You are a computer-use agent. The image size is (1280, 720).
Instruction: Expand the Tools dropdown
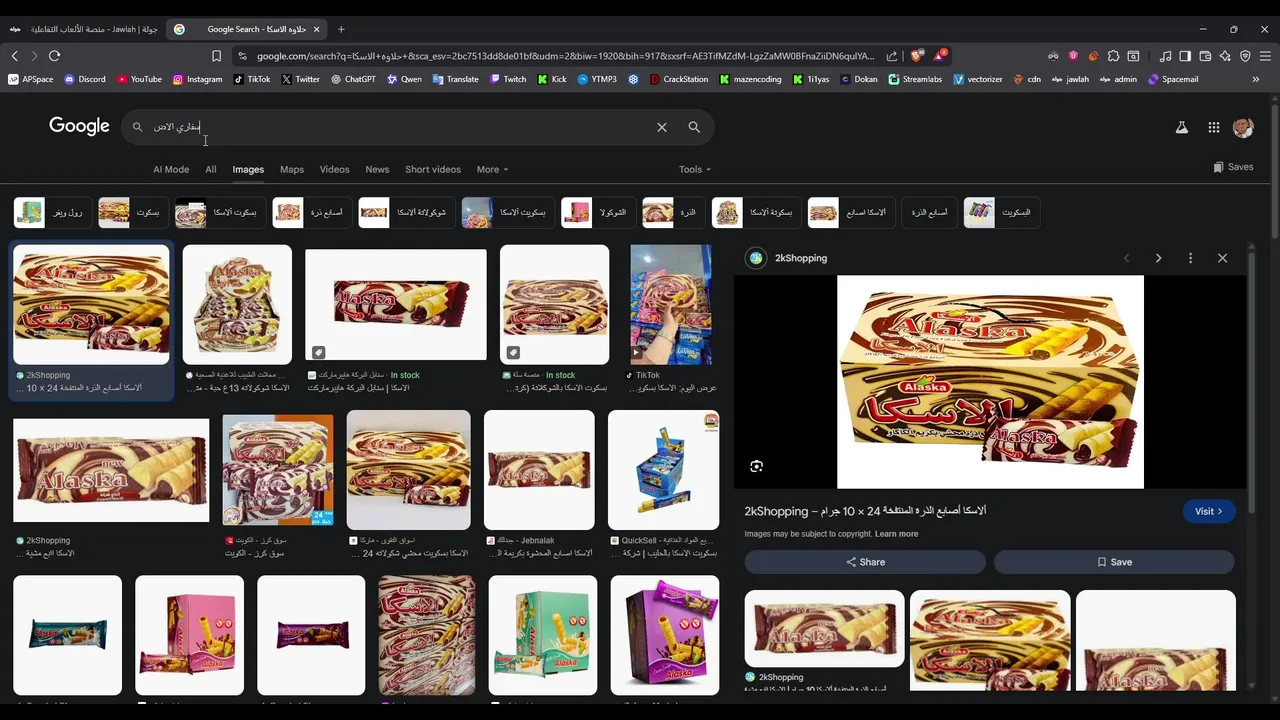click(x=695, y=169)
